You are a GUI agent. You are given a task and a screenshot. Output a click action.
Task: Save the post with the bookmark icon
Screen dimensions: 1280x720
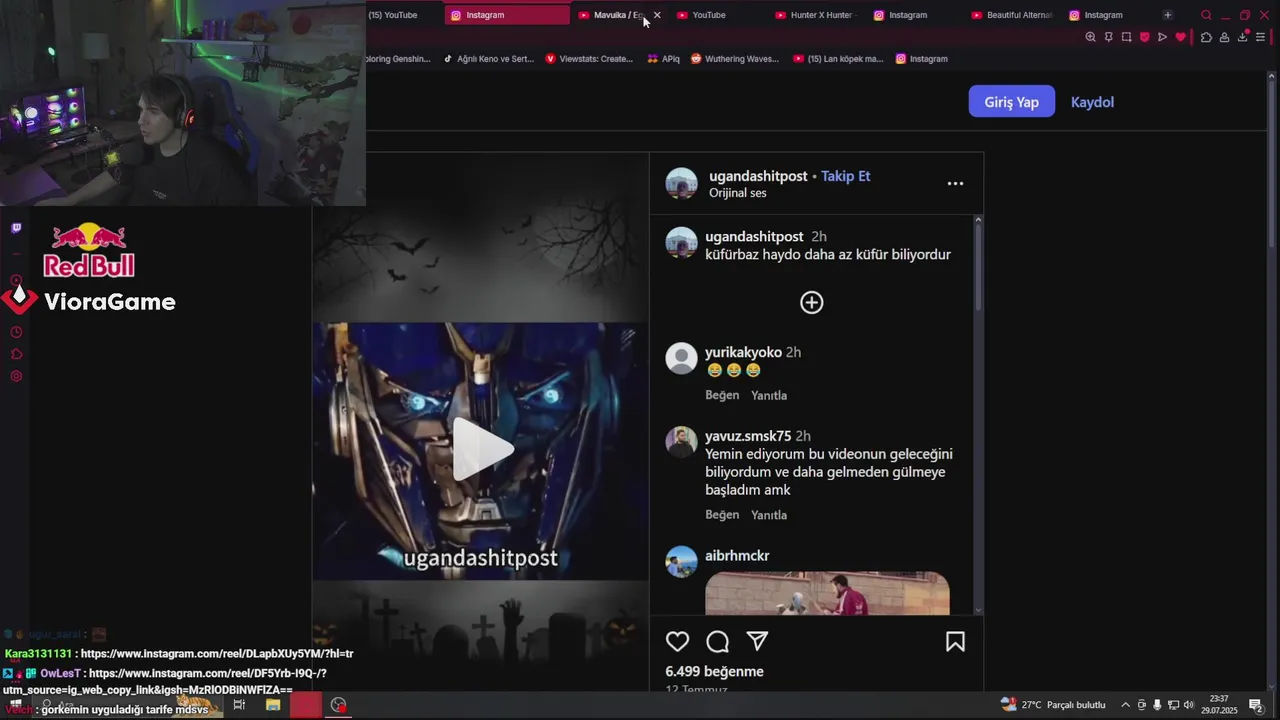tap(955, 642)
